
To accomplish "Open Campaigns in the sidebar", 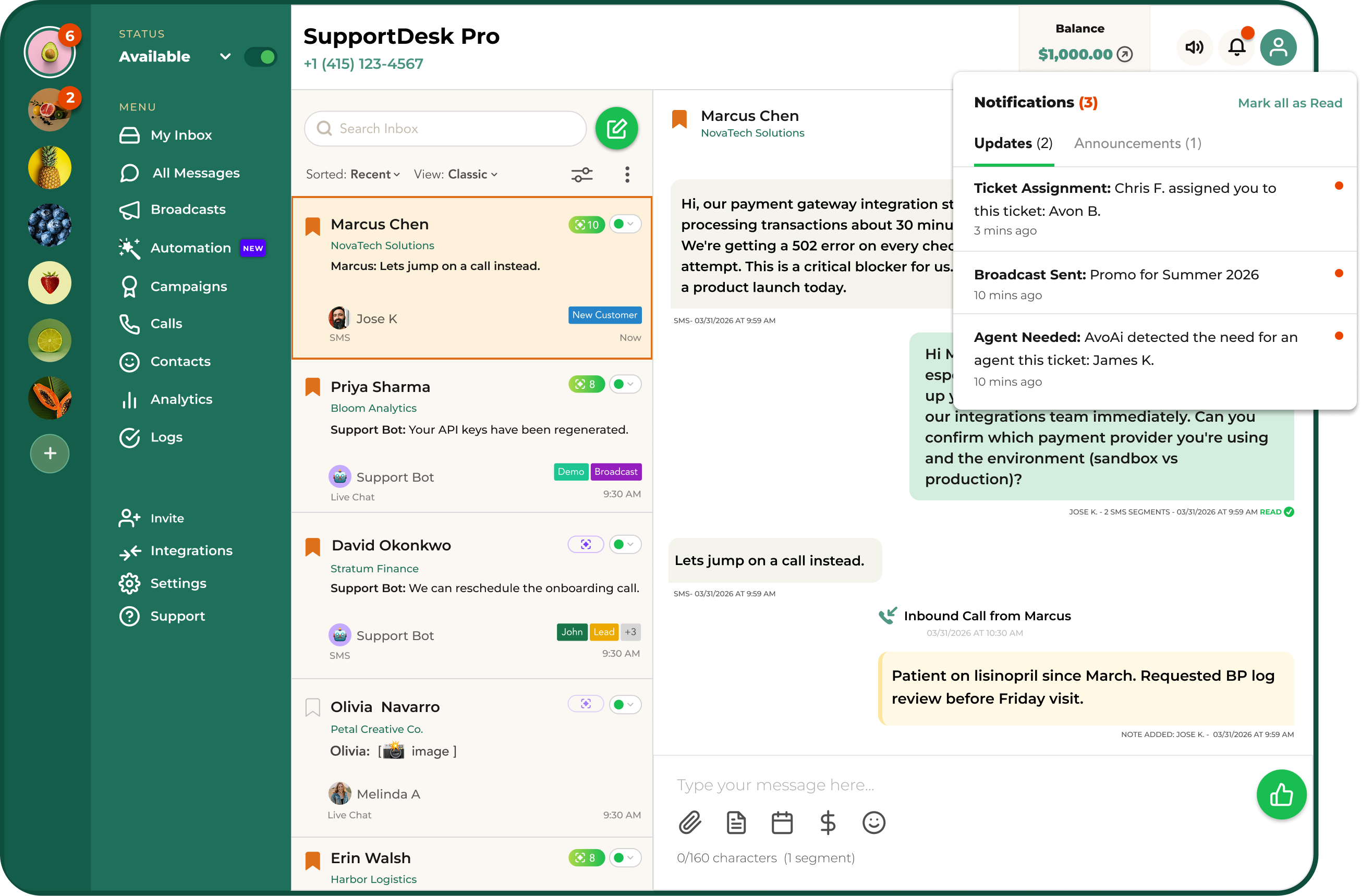I will click(x=173, y=286).
